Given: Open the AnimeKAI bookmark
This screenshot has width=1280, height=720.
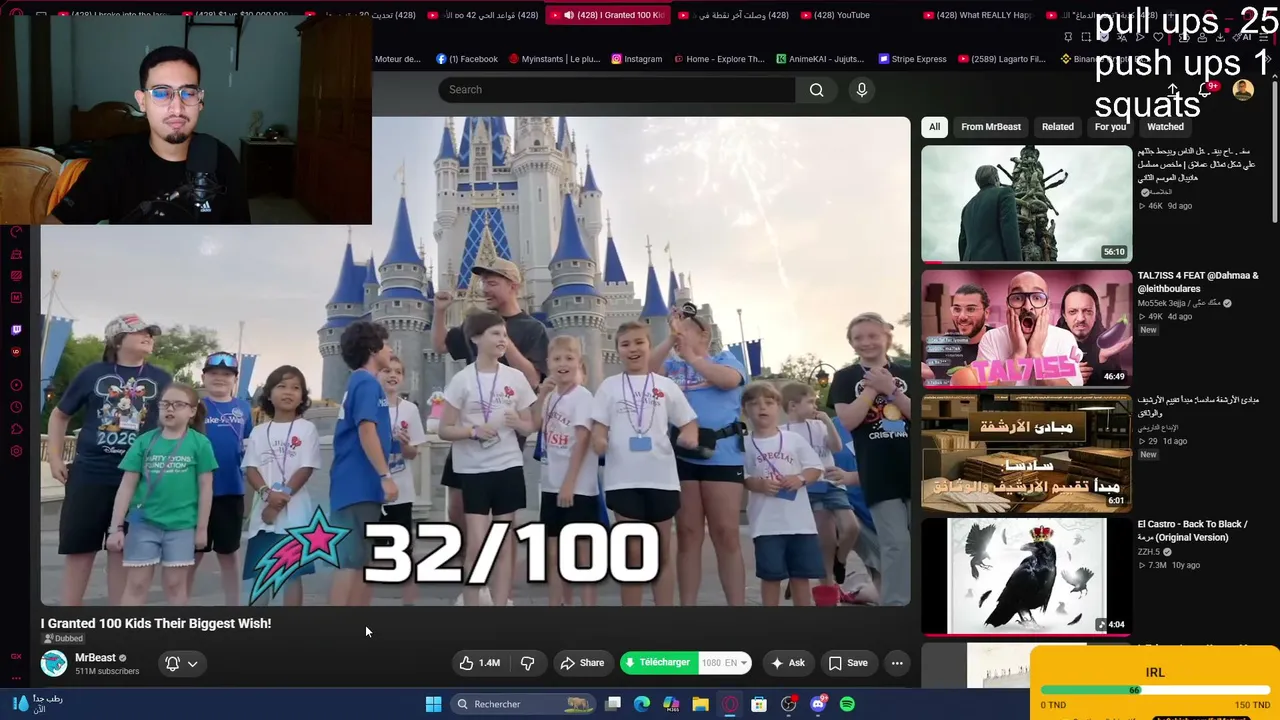Looking at the screenshot, I should pyautogui.click(x=819, y=59).
